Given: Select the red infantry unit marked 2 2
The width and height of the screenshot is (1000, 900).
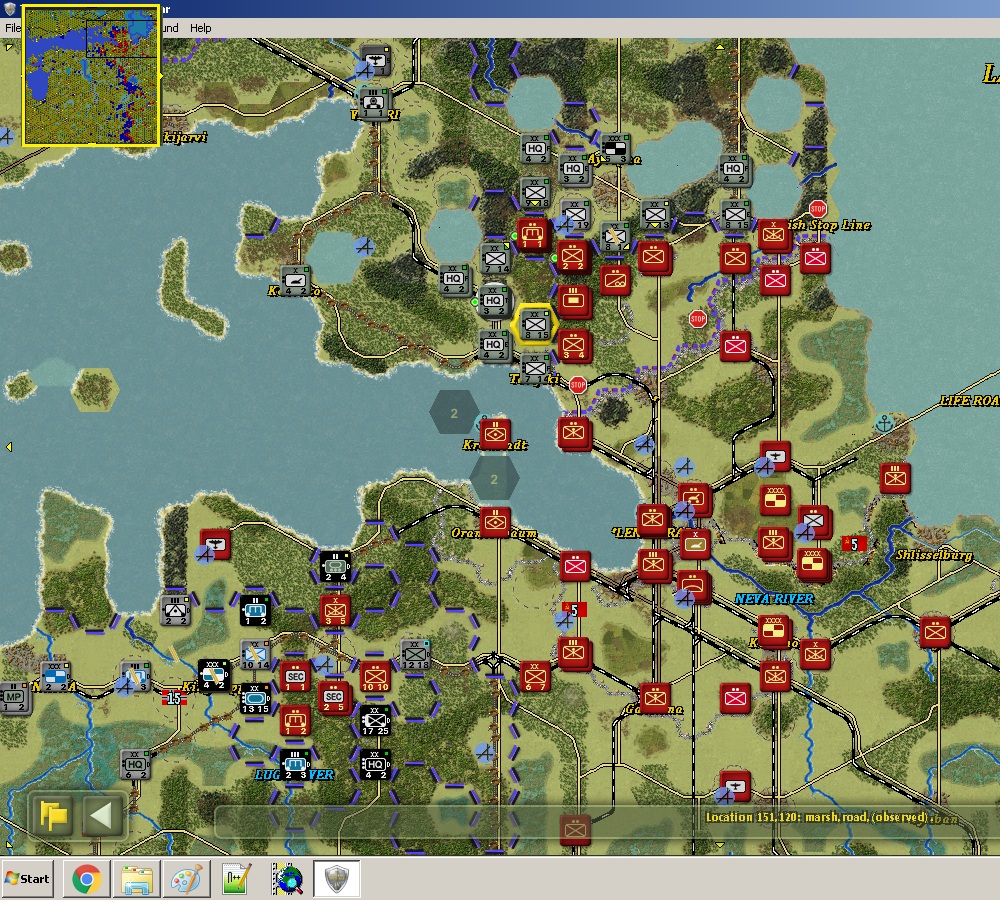Looking at the screenshot, I should tap(572, 256).
